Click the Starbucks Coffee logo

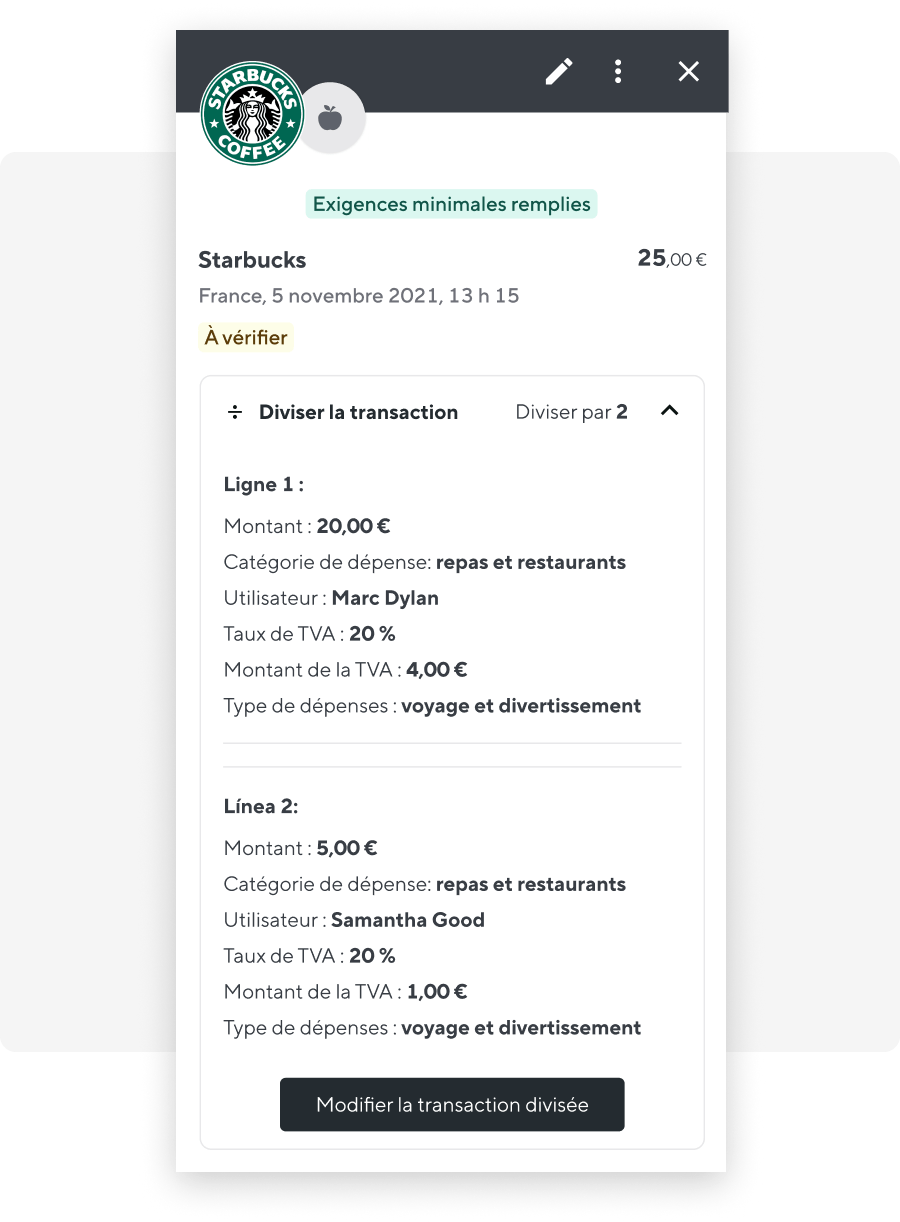tap(252, 113)
